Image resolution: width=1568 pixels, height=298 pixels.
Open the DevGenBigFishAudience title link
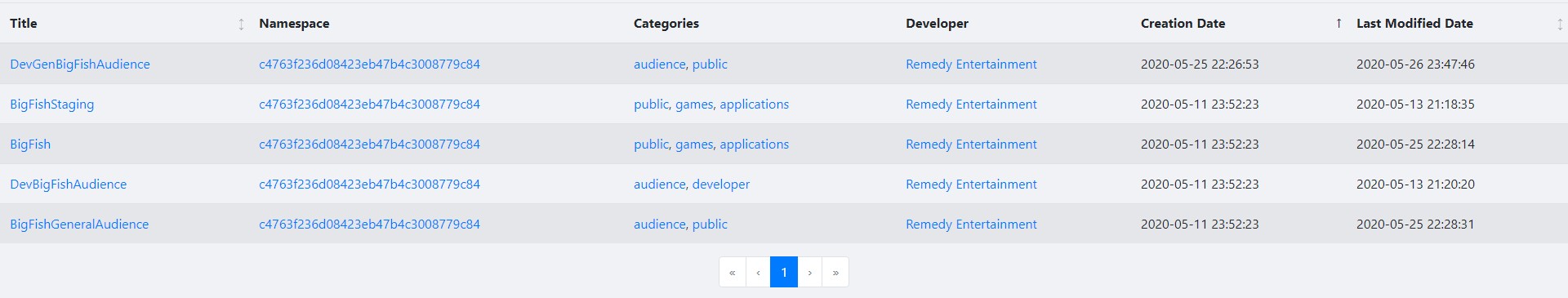80,64
